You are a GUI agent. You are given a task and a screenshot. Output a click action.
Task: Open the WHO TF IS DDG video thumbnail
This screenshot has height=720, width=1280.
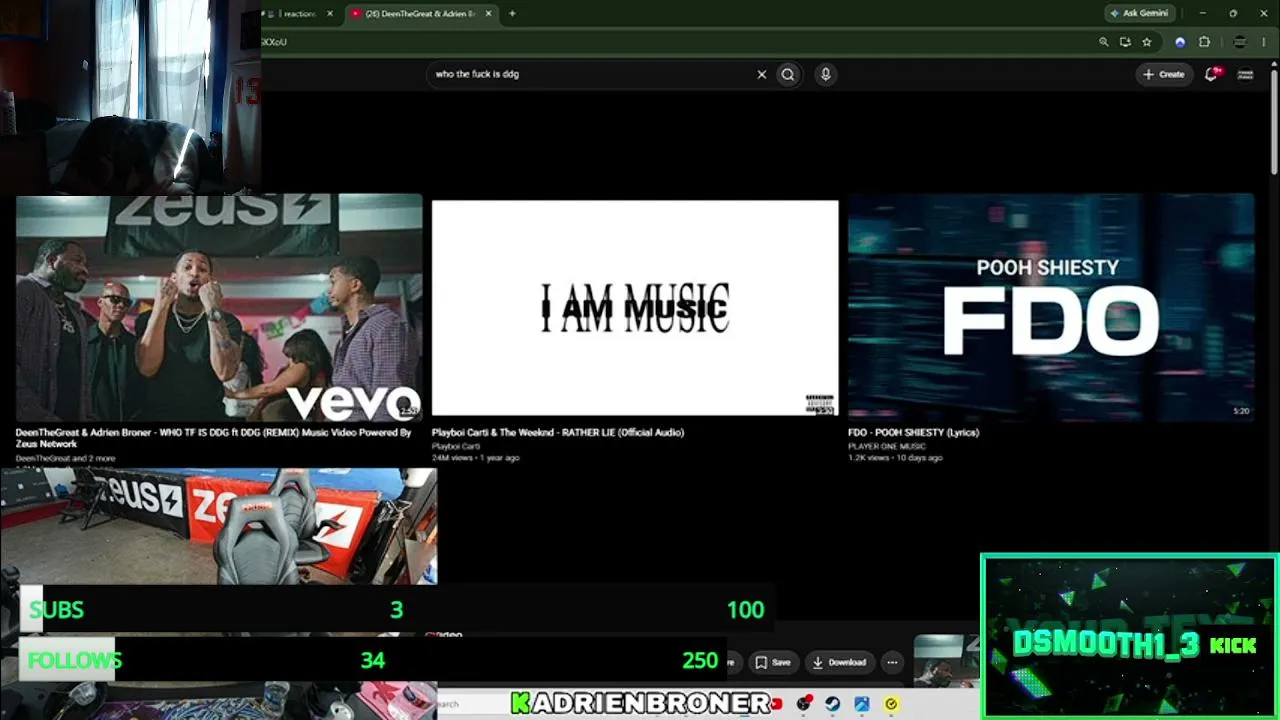click(219, 307)
